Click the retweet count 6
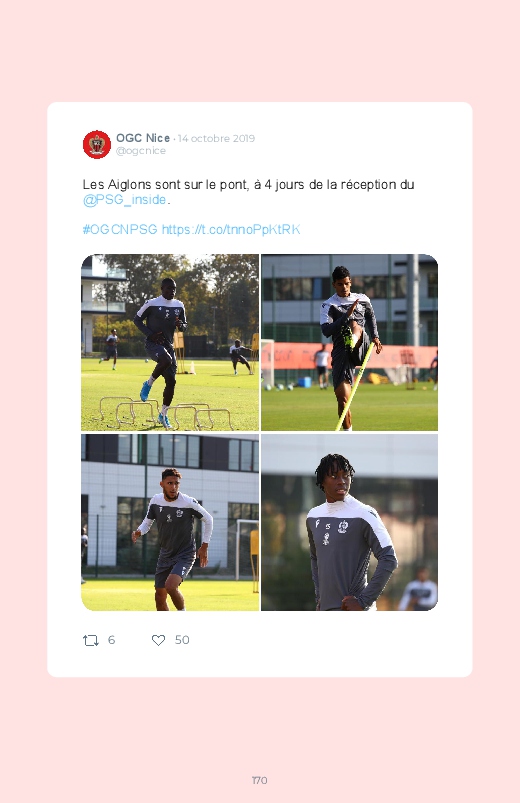Viewport: 520px width, 803px height. [x=111, y=640]
